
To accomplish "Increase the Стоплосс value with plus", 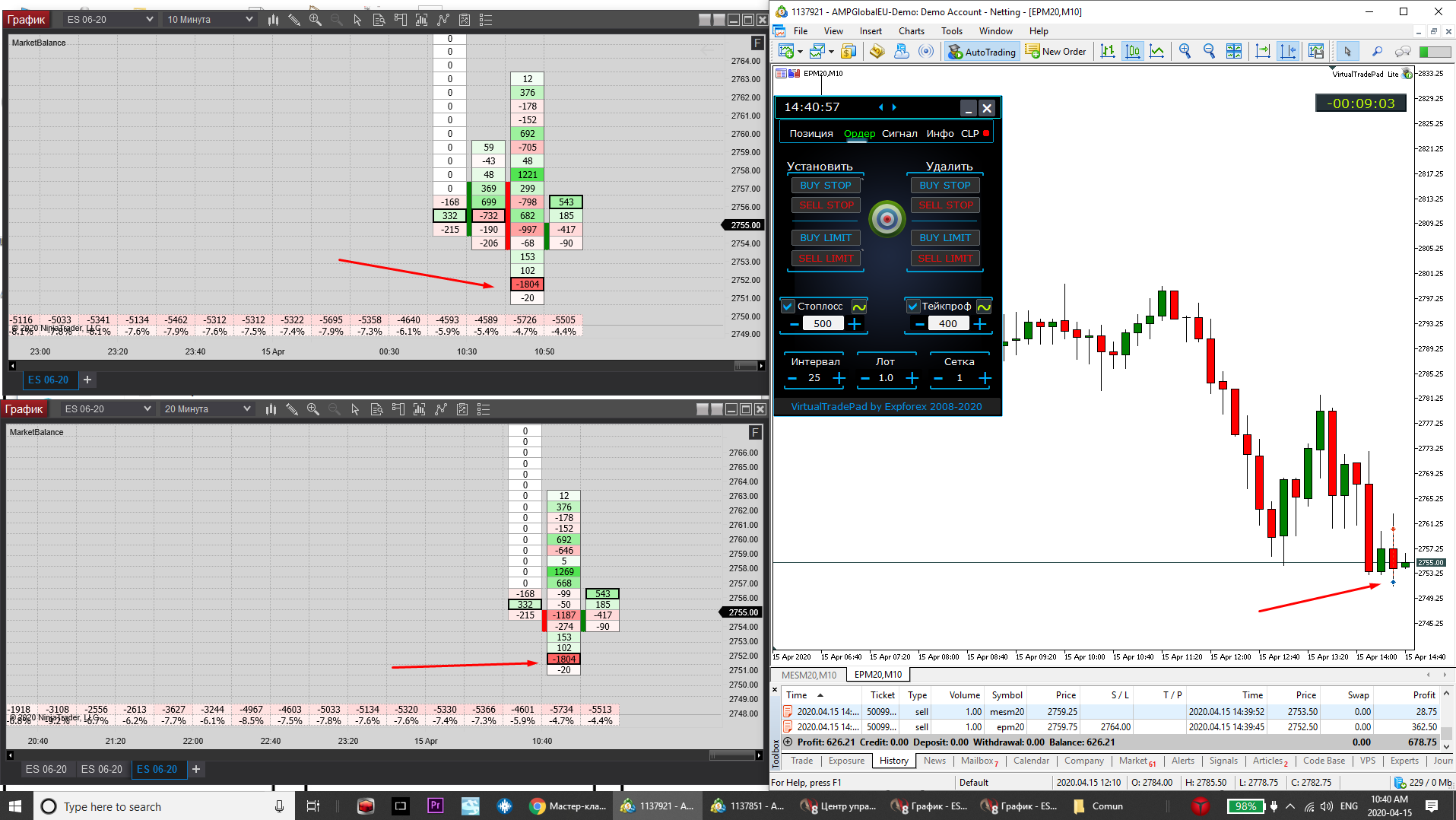I will coord(855,324).
